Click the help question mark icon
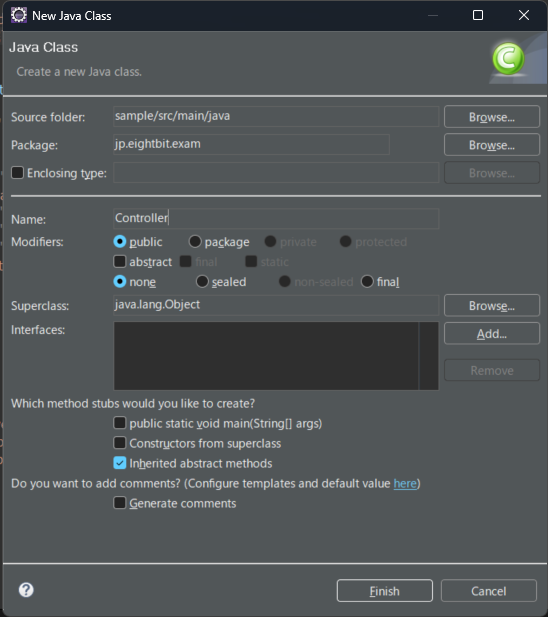The image size is (548, 617). (x=26, y=590)
